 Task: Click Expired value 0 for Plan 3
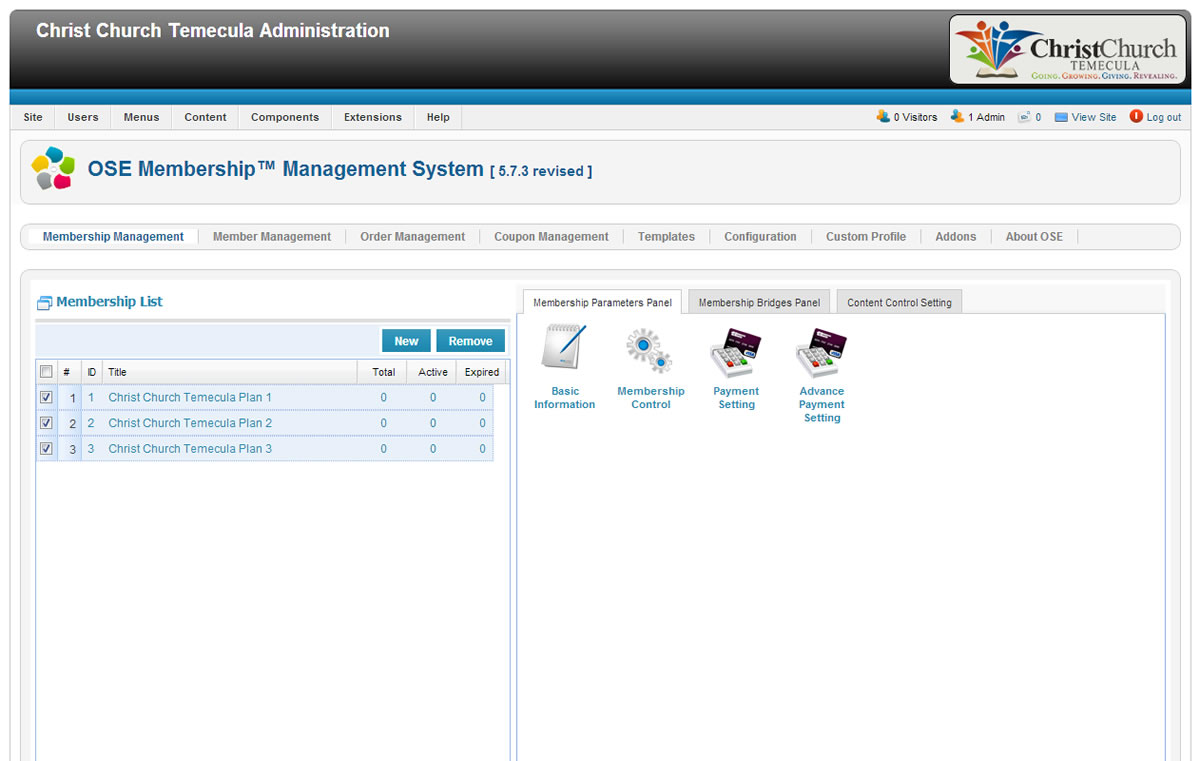click(x=482, y=449)
